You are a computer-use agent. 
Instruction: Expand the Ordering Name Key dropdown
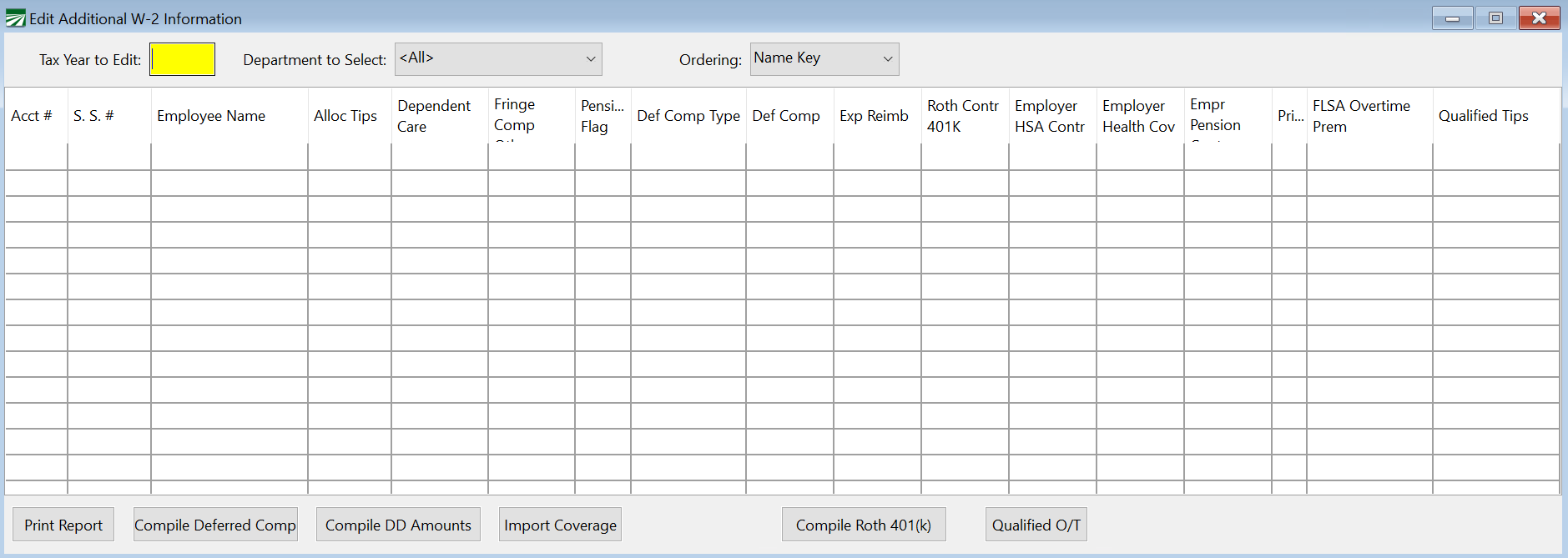coord(824,59)
